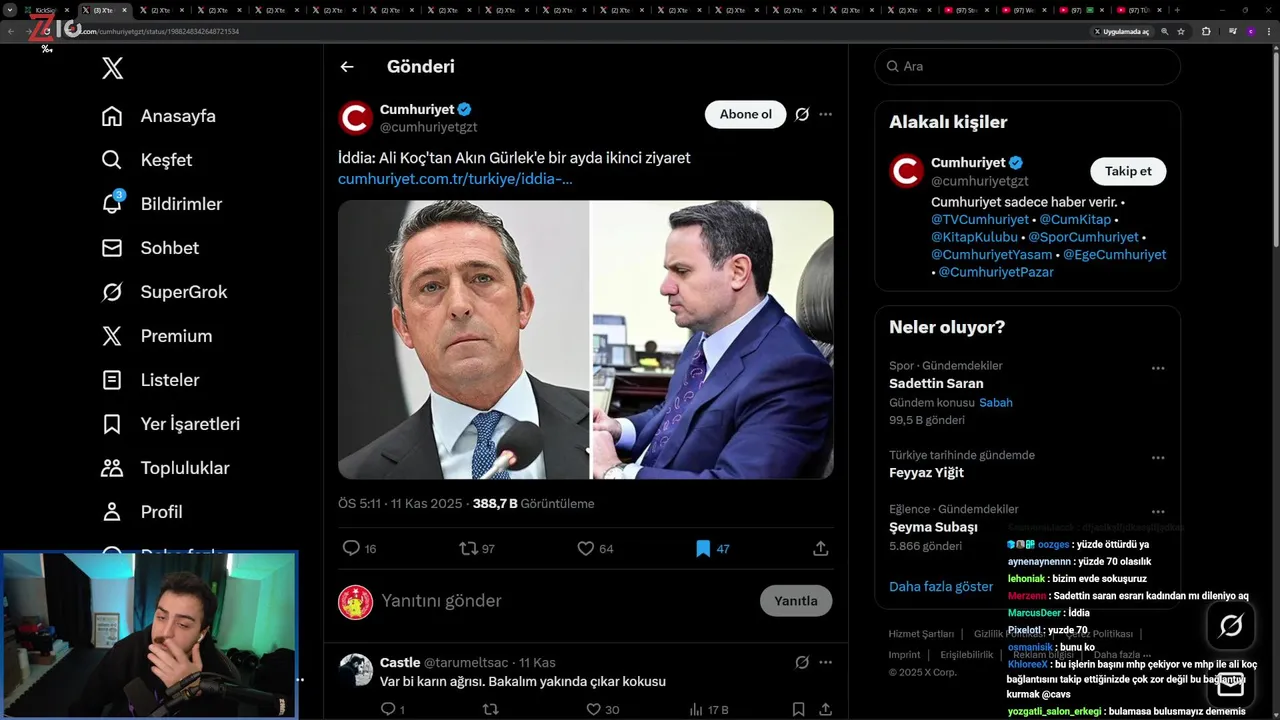
Task: Open the three-dot menu on Cumhuriyet's post
Action: click(825, 114)
